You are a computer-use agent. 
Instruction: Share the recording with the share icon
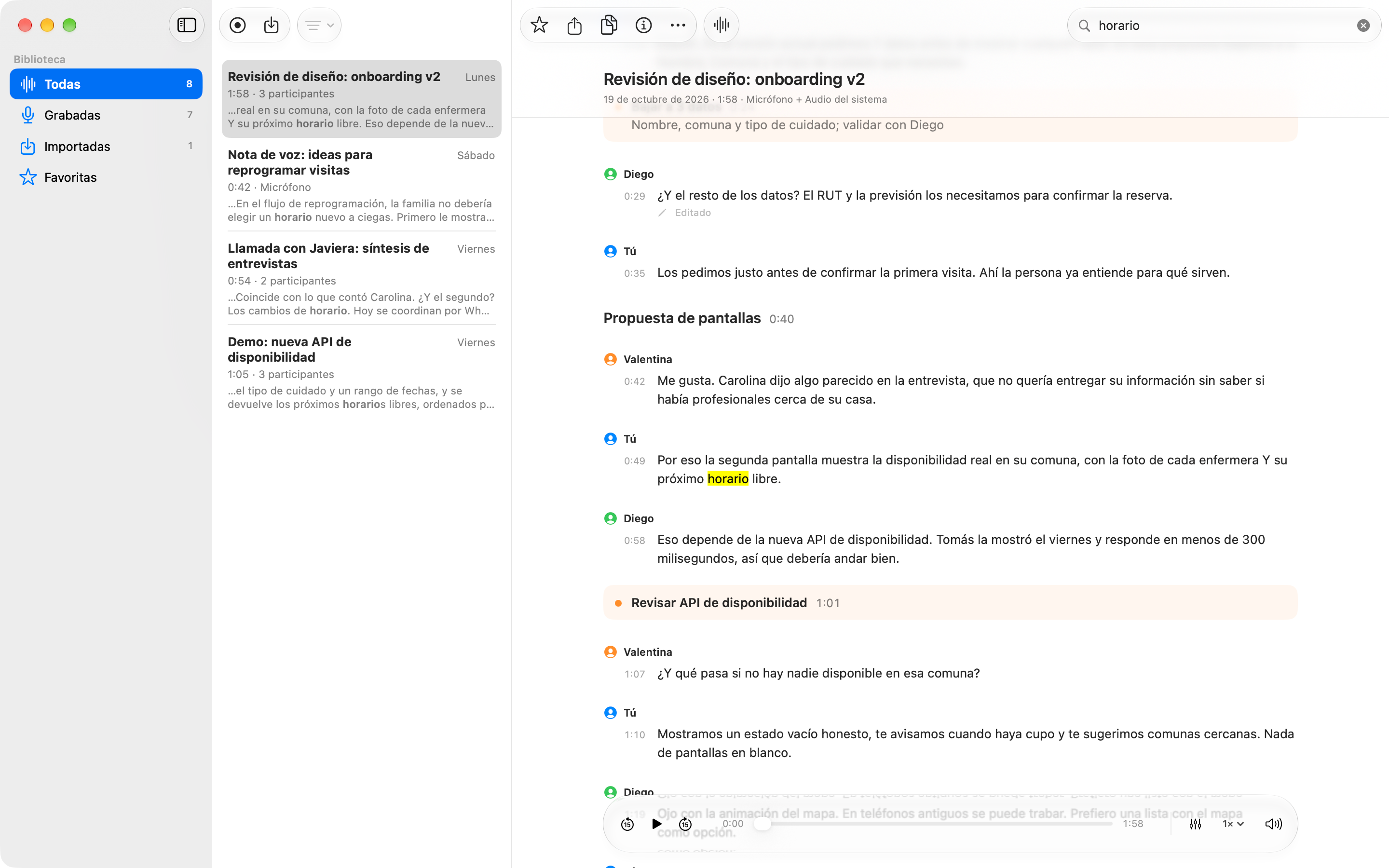pyautogui.click(x=574, y=25)
